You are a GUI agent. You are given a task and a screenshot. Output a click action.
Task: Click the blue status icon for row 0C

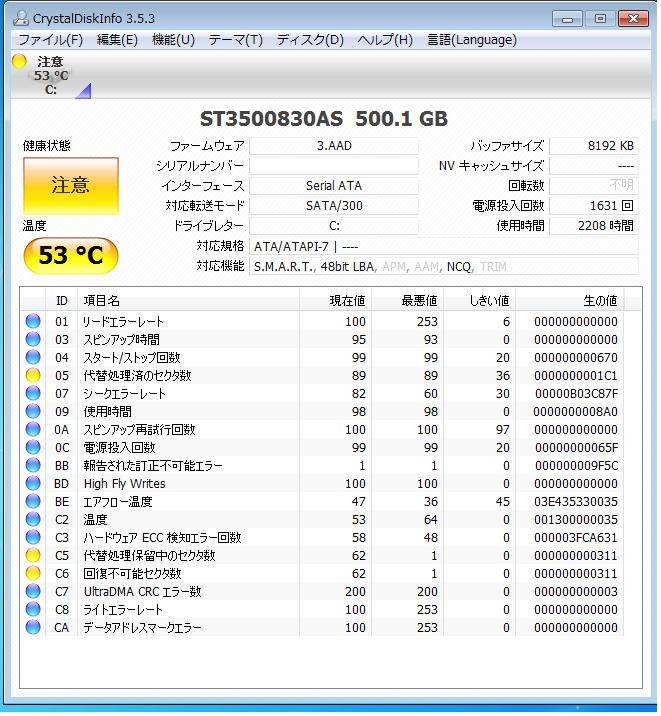click(x=33, y=448)
